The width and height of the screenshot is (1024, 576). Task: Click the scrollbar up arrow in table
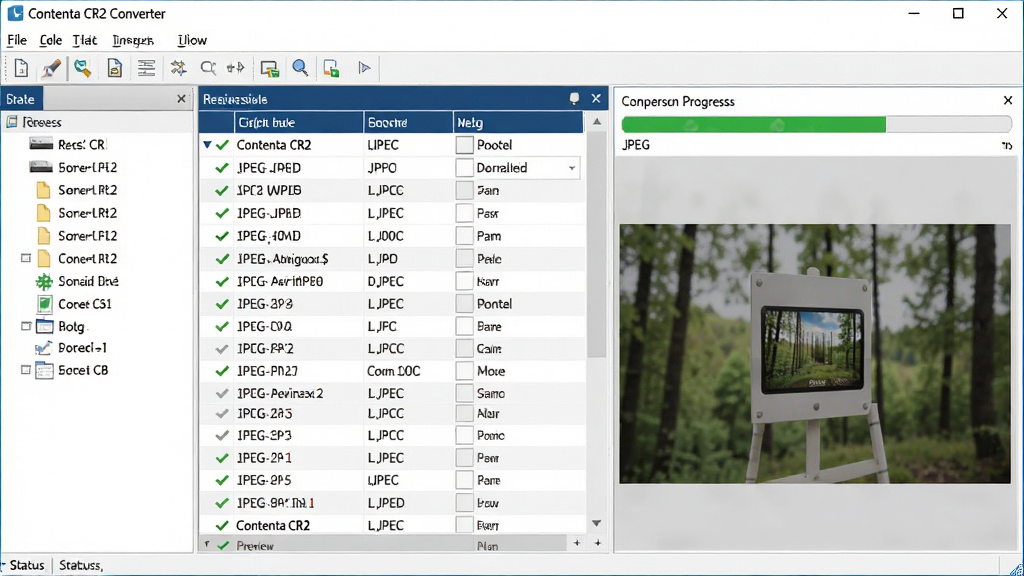tap(596, 121)
